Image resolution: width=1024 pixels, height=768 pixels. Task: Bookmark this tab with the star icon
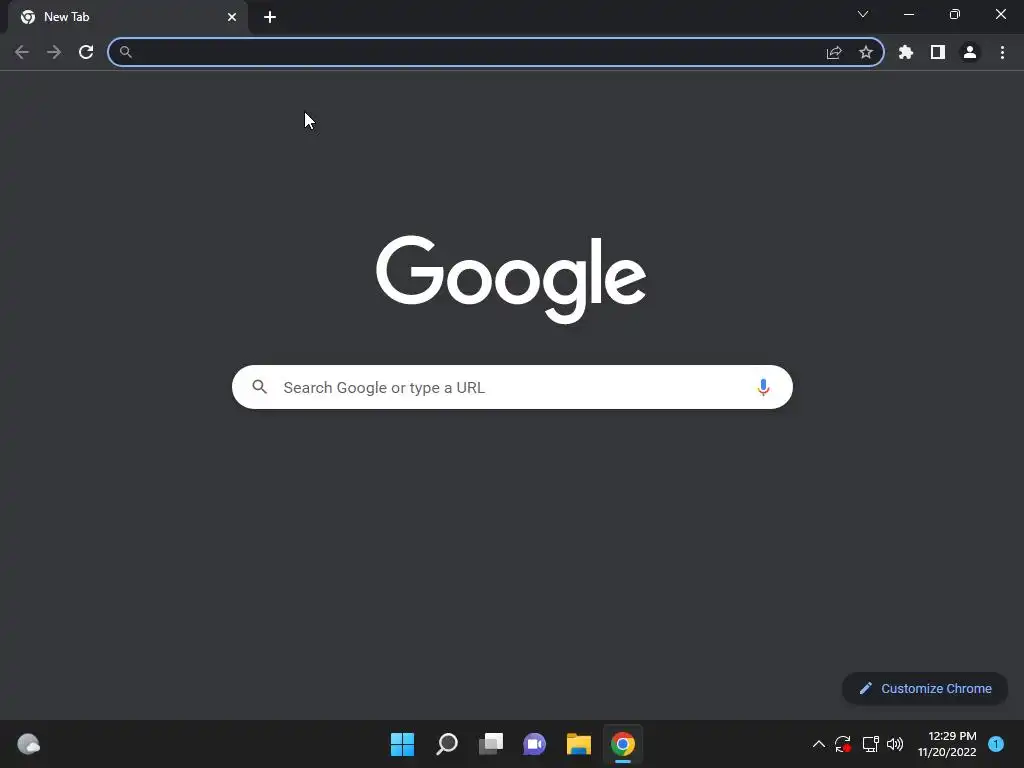(x=866, y=52)
